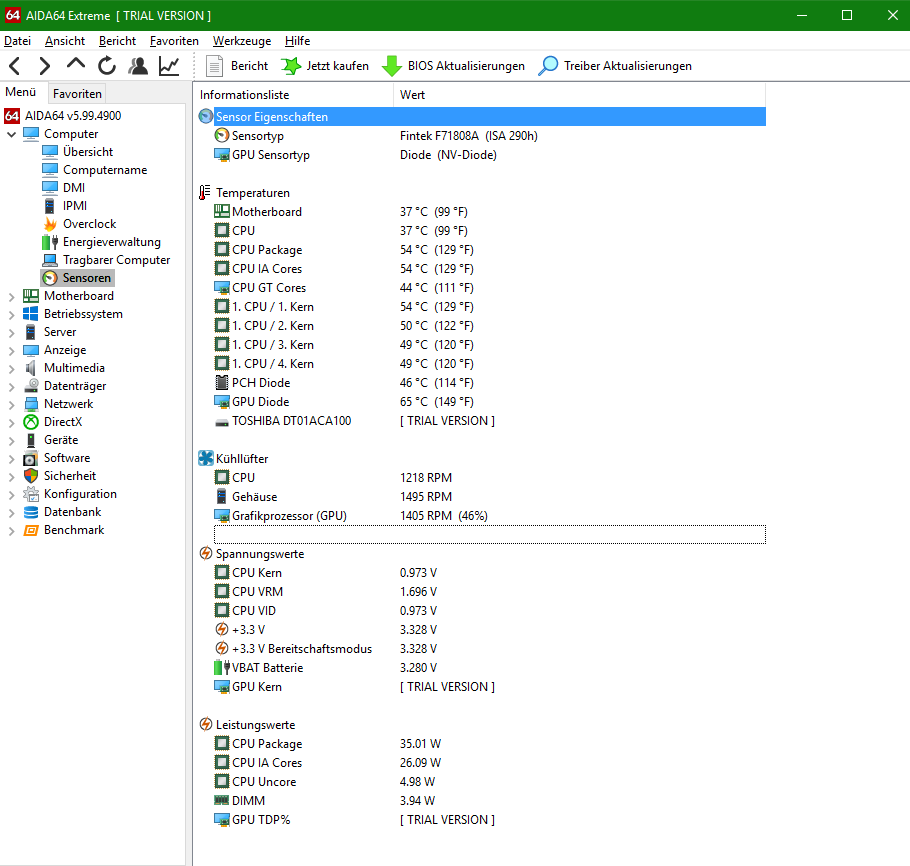Click the Overclock flame icon
This screenshot has height=866, width=910.
[x=50, y=224]
